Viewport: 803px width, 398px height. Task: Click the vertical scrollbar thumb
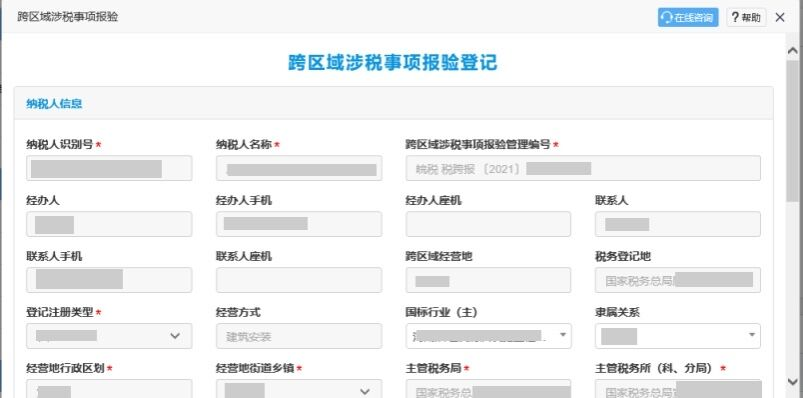pyautogui.click(x=793, y=131)
